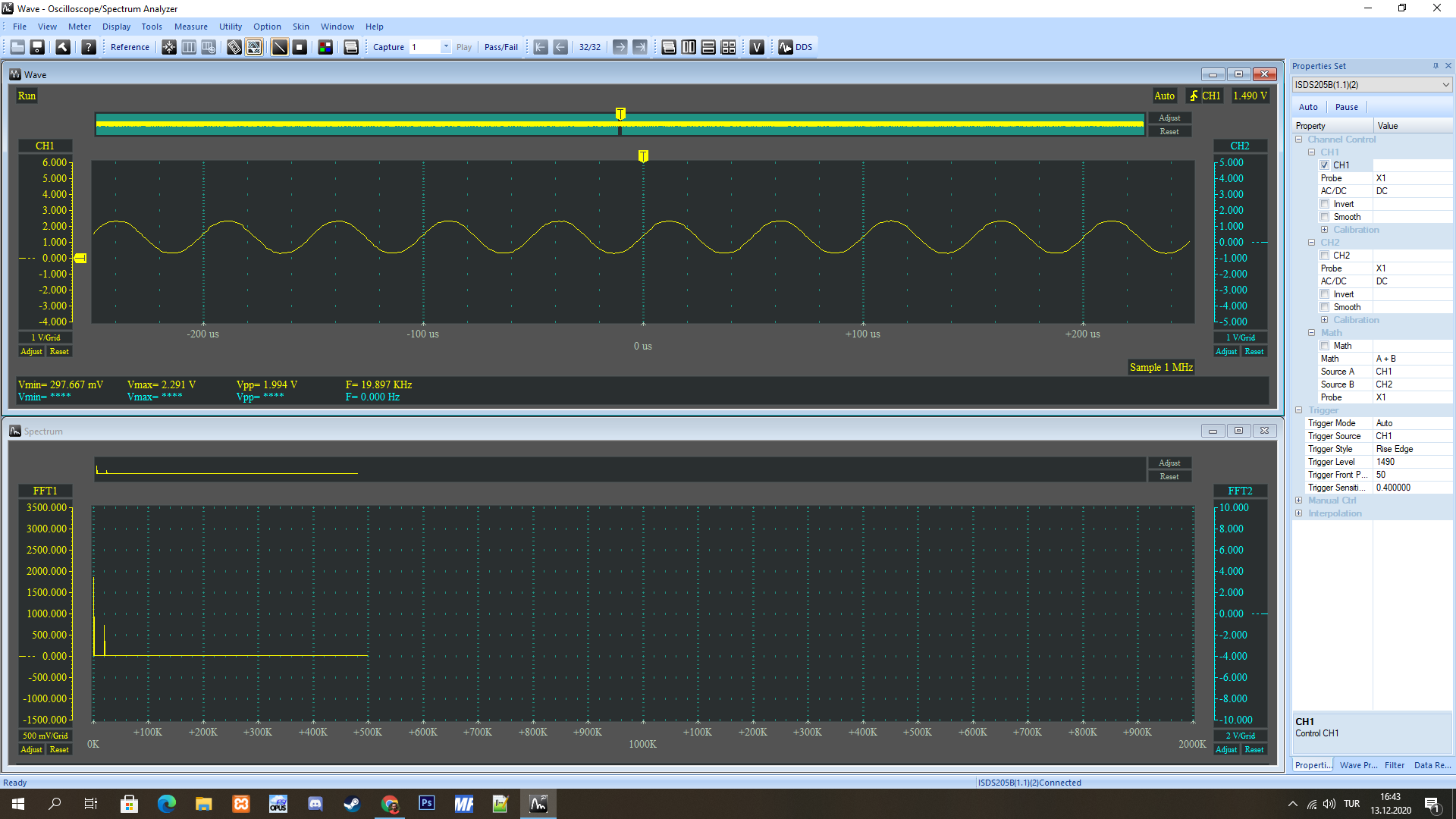
Task: Click the Trigger Level value 1490
Action: tap(1413, 462)
